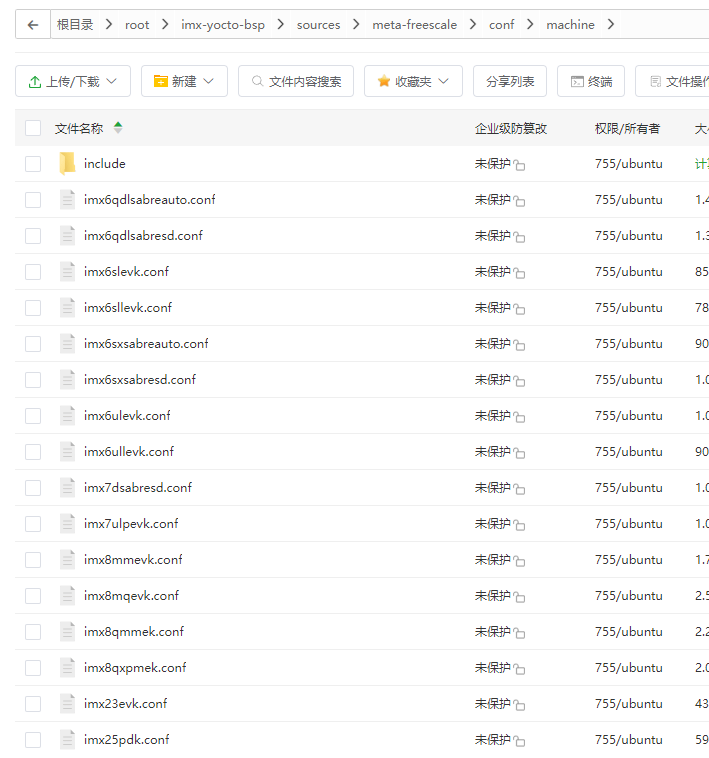Open the 收藏夹 dropdown arrow
Screen dimensions: 709x758
[x=444, y=81]
